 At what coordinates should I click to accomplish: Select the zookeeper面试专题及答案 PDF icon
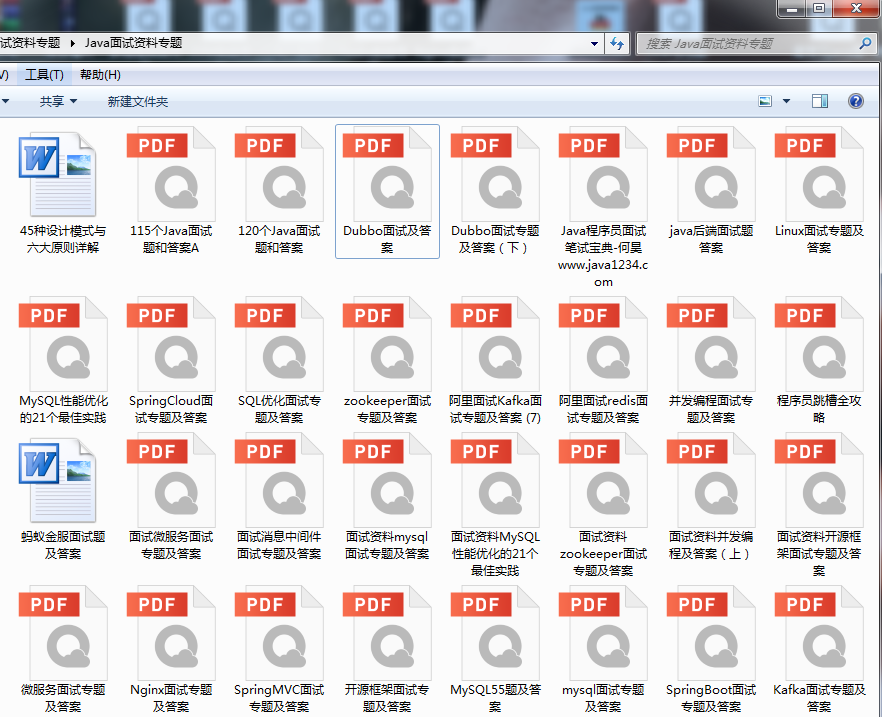pyautogui.click(x=387, y=344)
